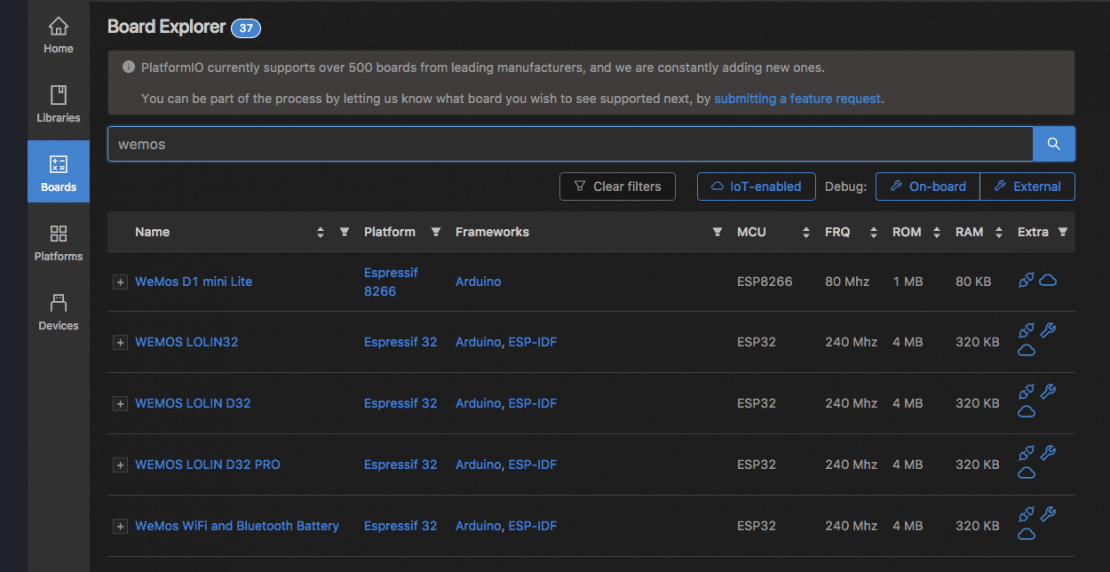1110x572 pixels.
Task: Click the Clear filters button
Action: tap(617, 187)
